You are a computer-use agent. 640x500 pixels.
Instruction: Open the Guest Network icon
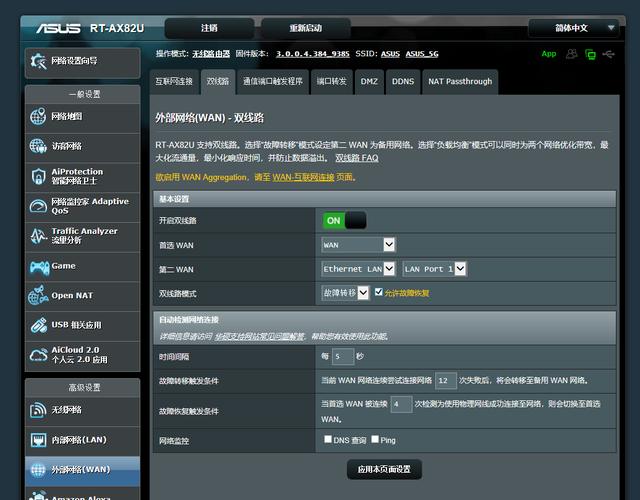[38, 146]
